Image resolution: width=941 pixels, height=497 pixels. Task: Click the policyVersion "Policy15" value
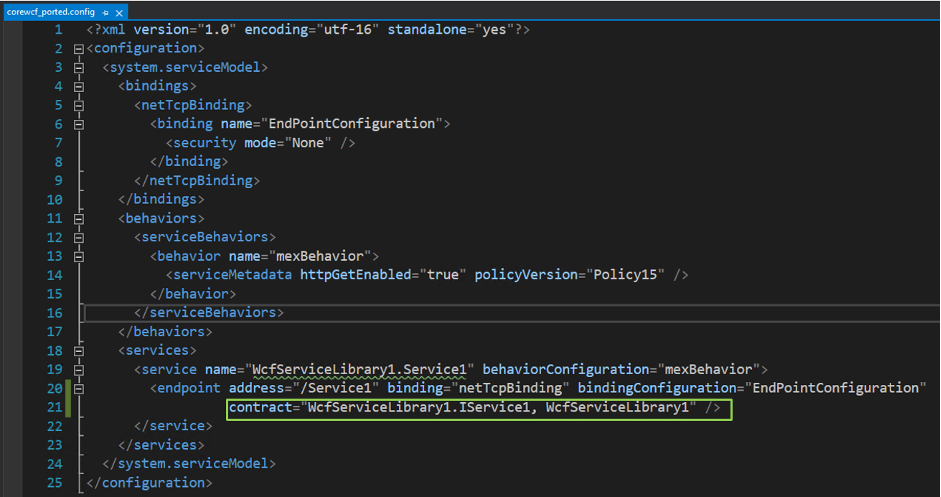click(625, 275)
